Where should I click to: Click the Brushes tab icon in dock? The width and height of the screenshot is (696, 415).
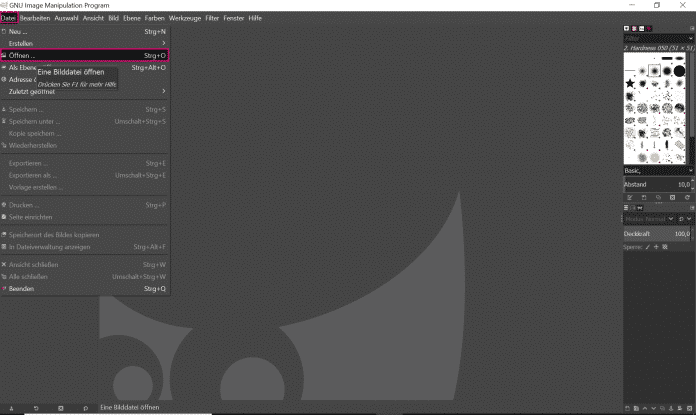[627, 29]
